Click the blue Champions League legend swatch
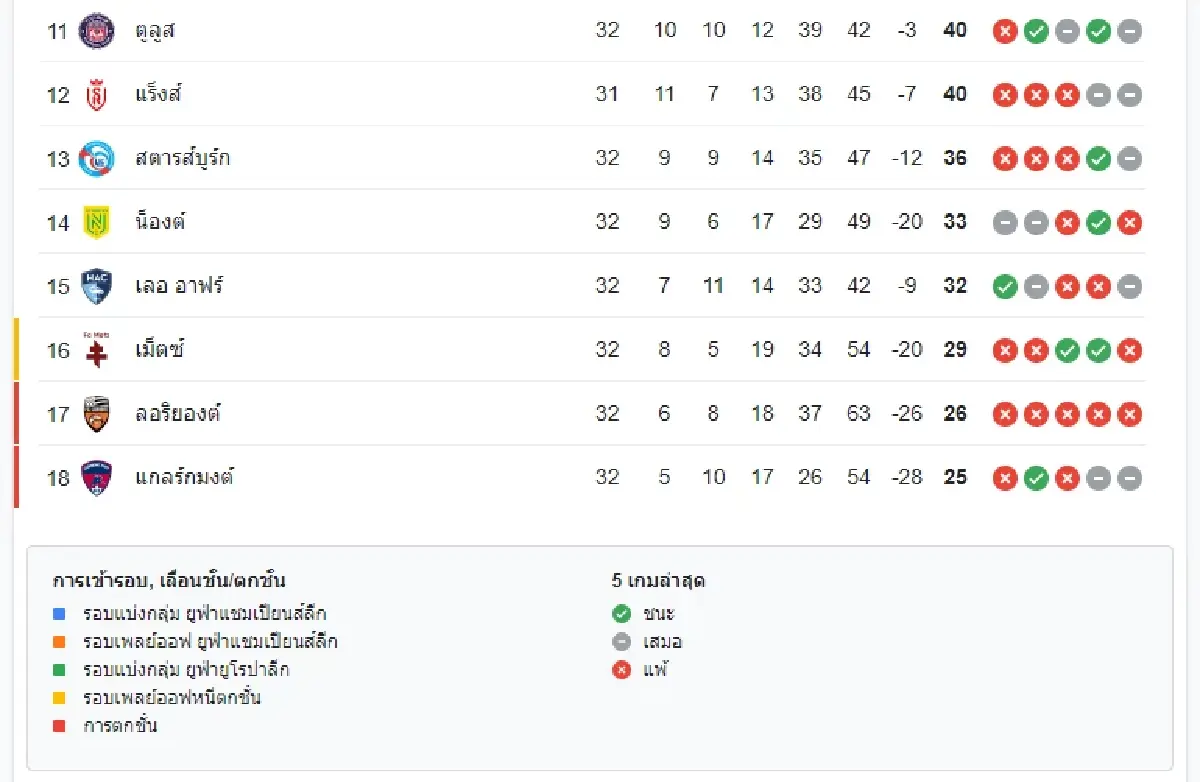Image resolution: width=1200 pixels, height=782 pixels. pos(59,614)
